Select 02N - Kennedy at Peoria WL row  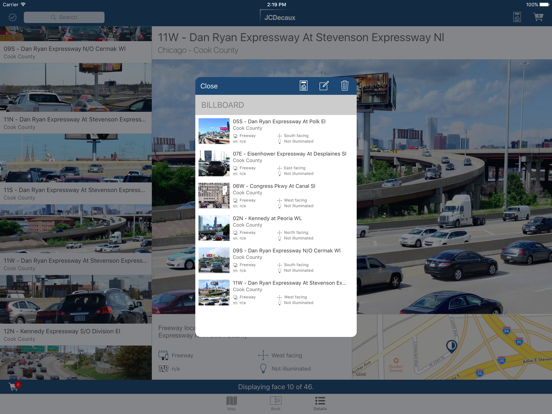pos(276,228)
